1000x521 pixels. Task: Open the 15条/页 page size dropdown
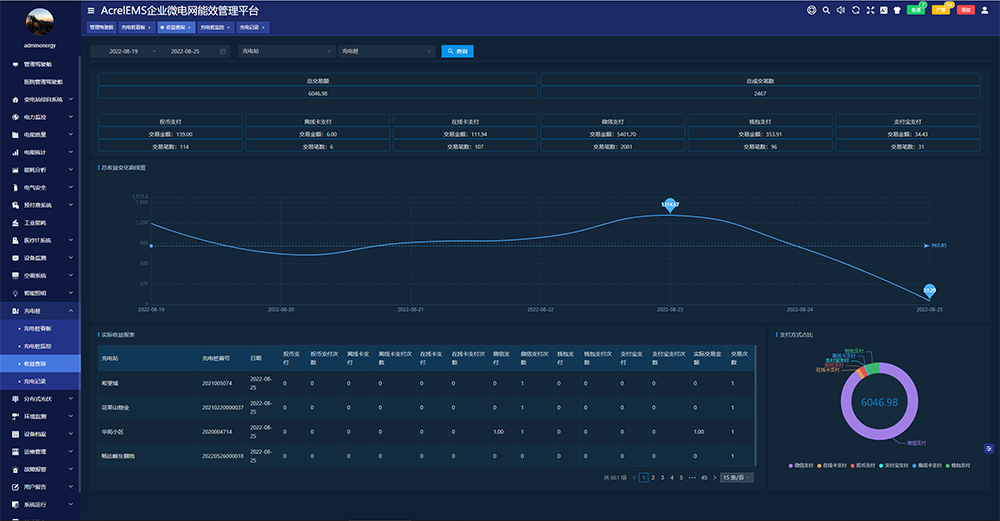pyautogui.click(x=737, y=478)
